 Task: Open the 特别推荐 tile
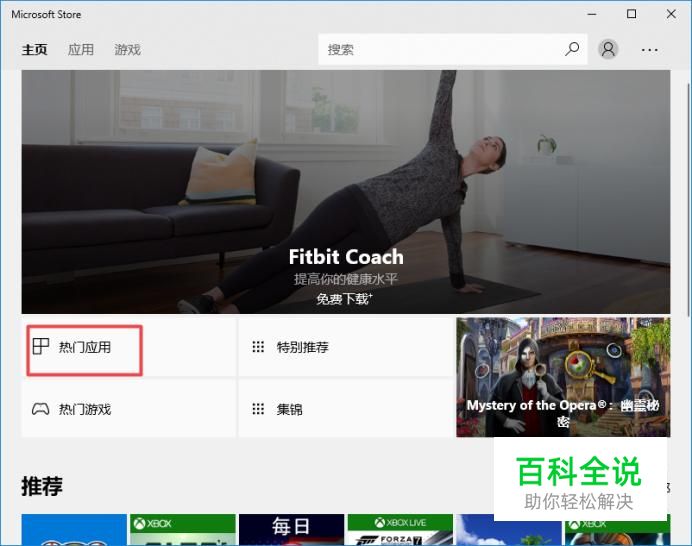346,347
